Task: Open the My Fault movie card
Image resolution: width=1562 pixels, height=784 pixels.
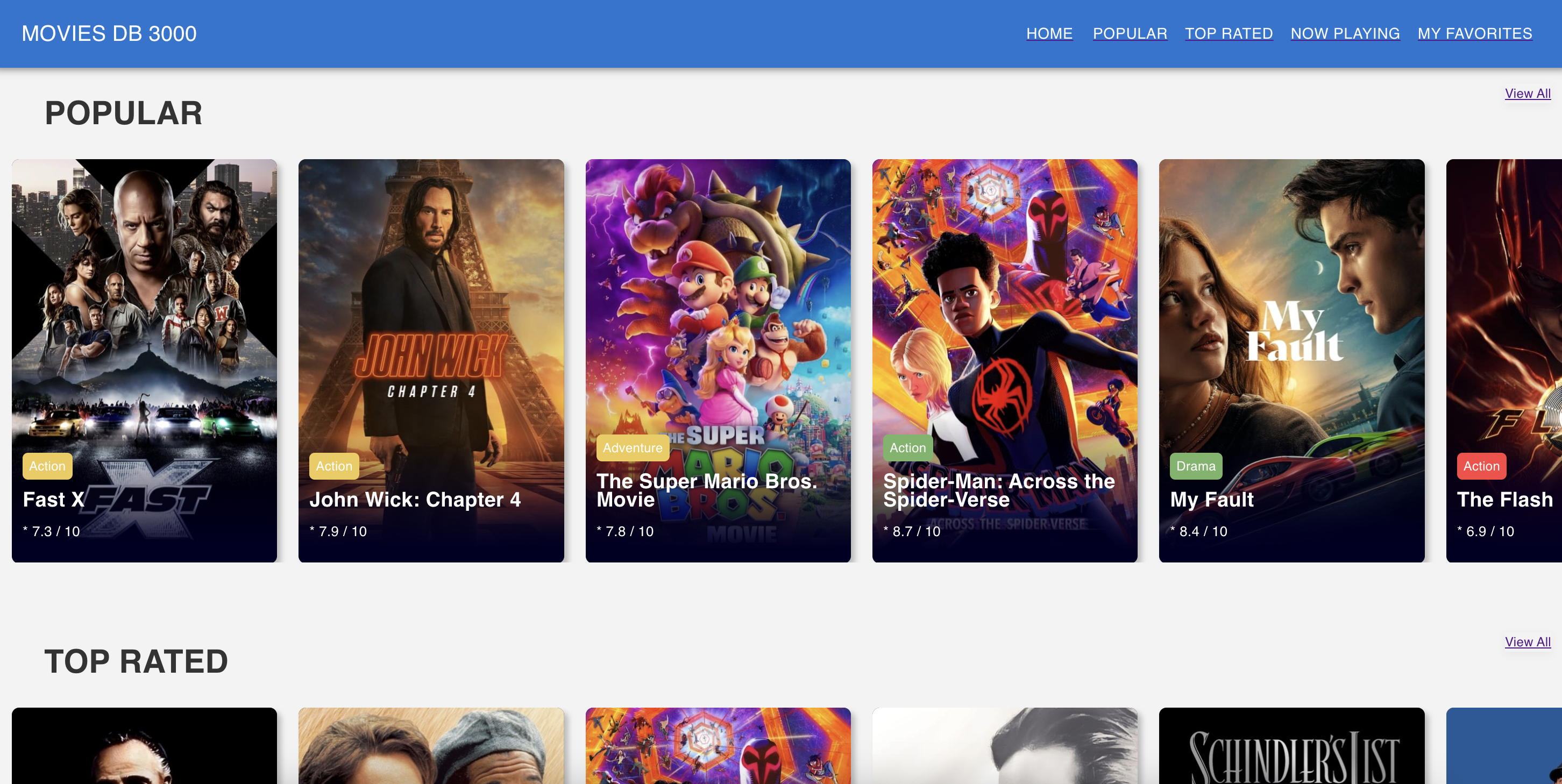Action: (x=1291, y=361)
